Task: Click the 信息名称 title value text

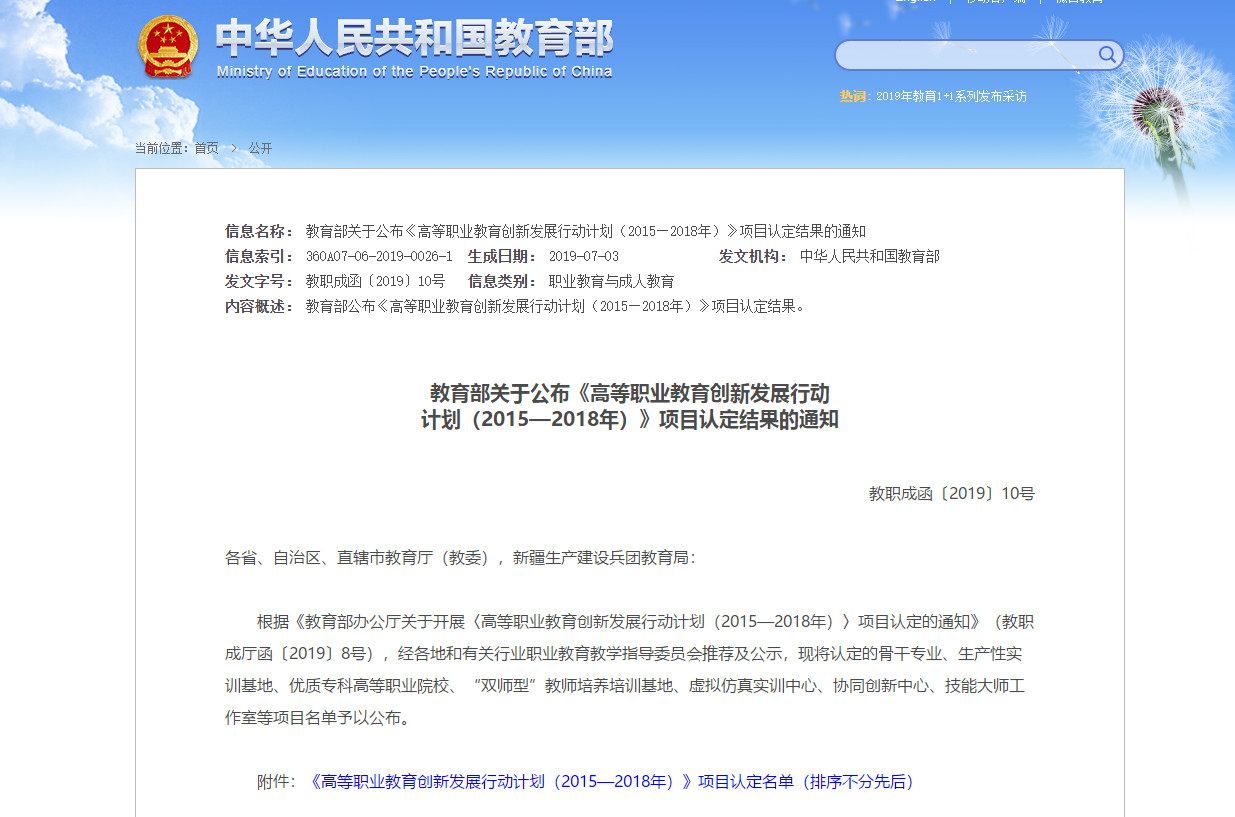Action: point(585,231)
